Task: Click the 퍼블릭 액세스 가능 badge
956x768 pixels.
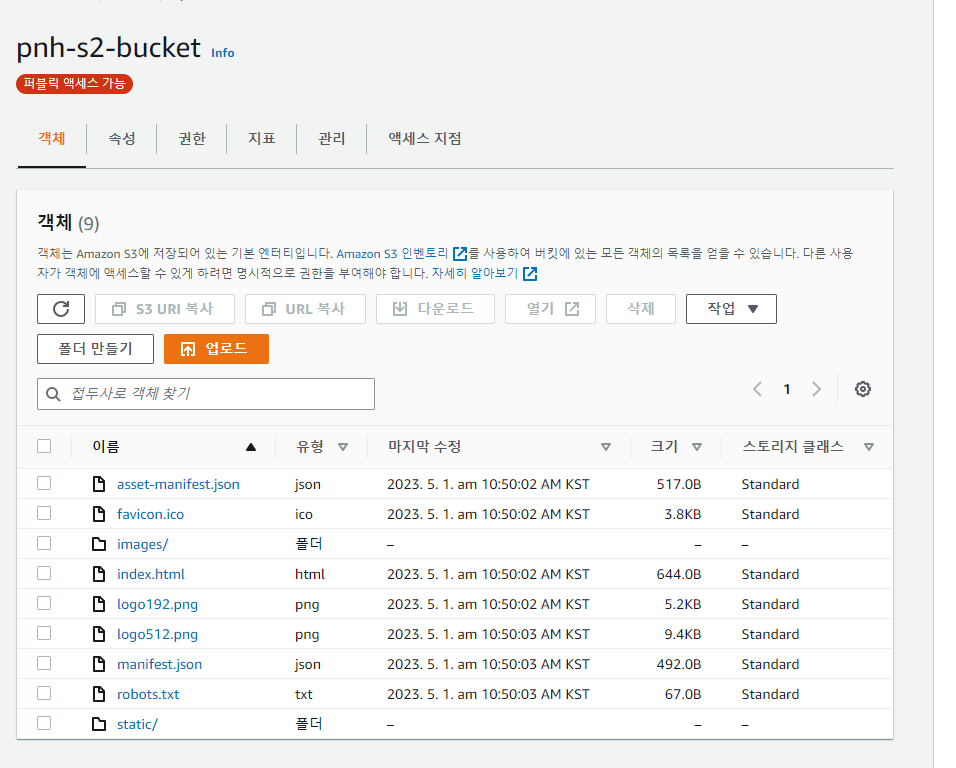Action: pyautogui.click(x=74, y=84)
